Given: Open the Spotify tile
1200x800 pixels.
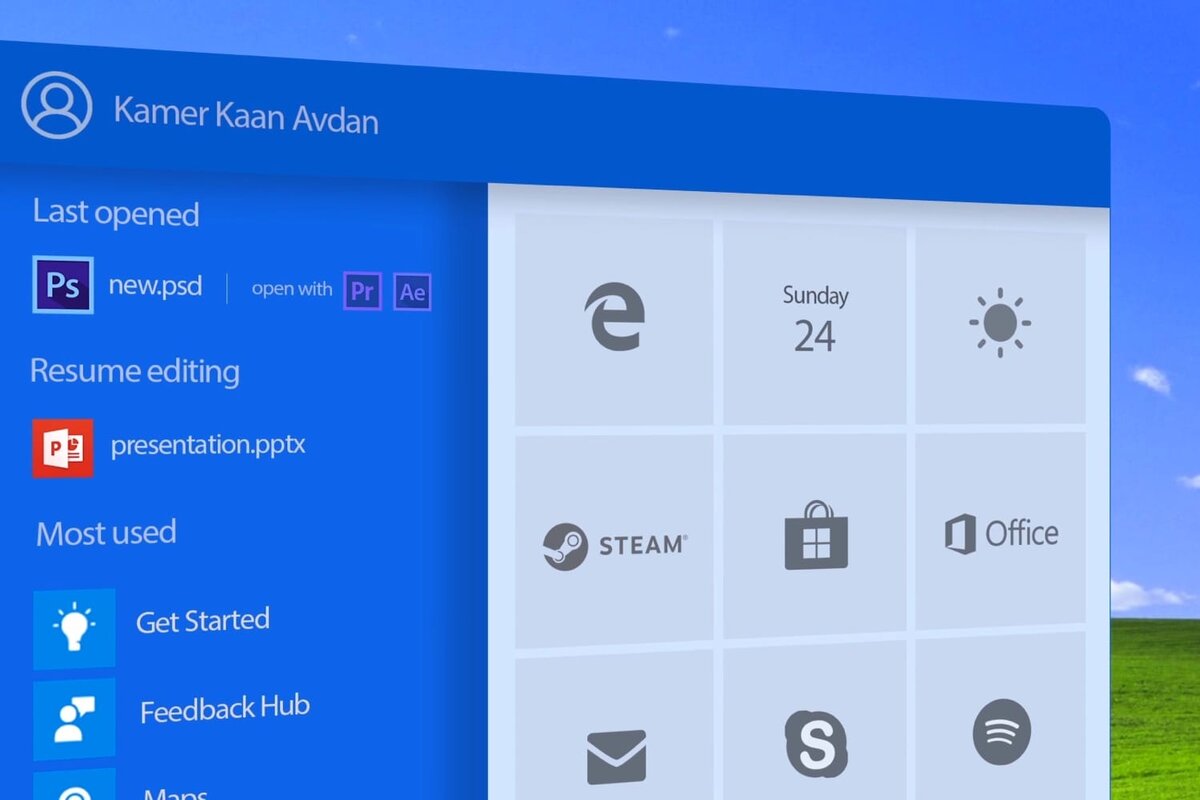Looking at the screenshot, I should [1000, 716].
